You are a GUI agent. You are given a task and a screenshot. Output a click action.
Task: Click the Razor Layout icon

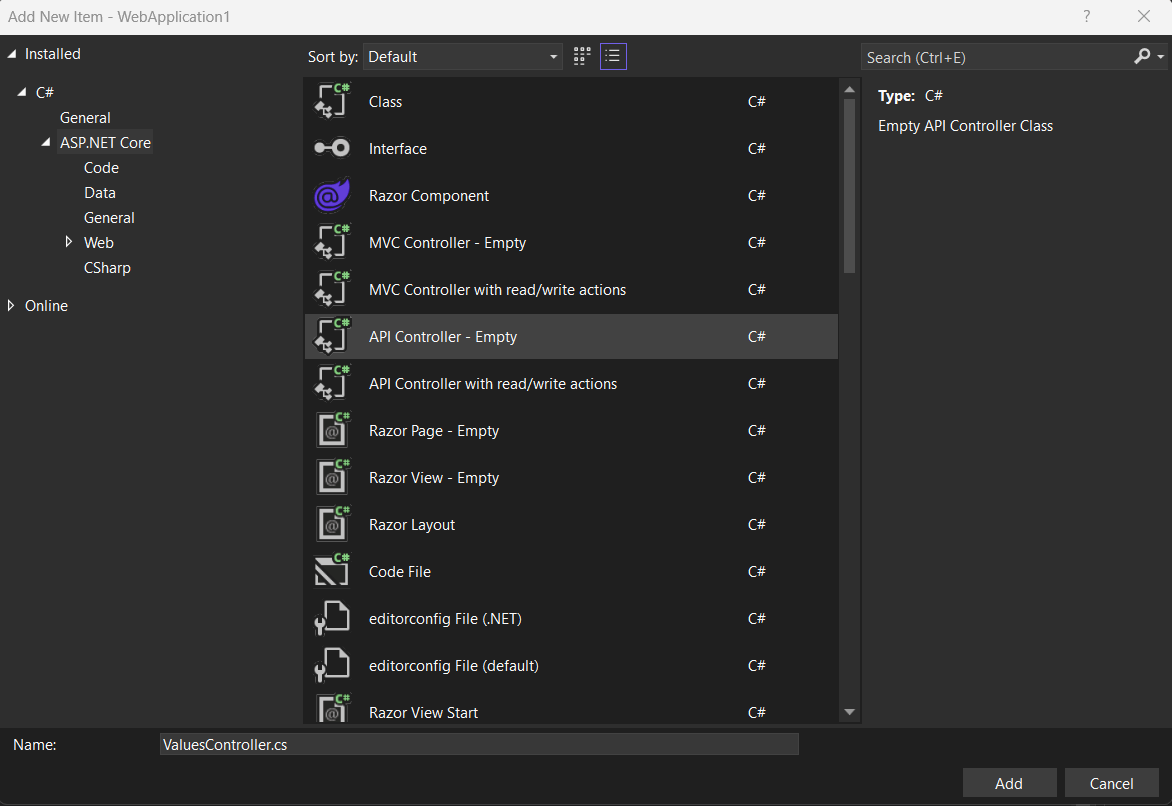click(332, 524)
